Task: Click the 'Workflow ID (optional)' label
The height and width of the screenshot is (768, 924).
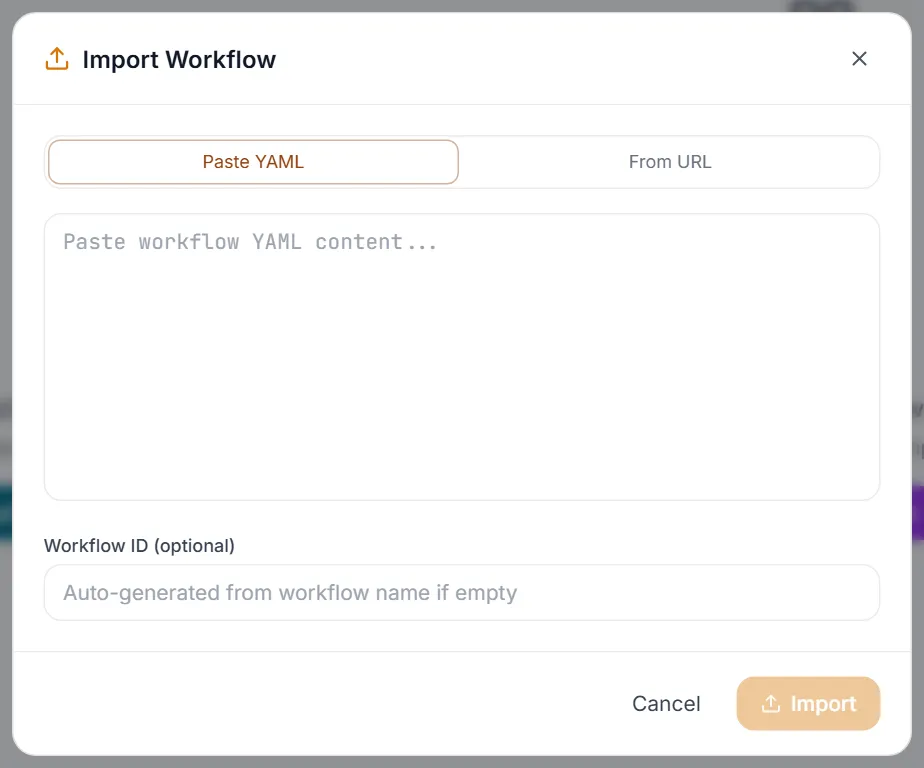Action: click(140, 546)
